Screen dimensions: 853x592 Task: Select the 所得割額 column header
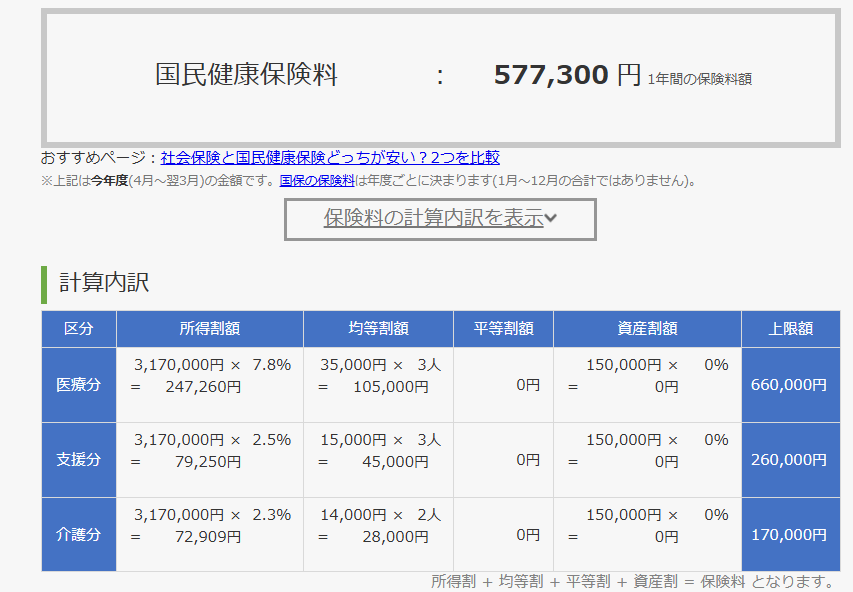tap(210, 328)
